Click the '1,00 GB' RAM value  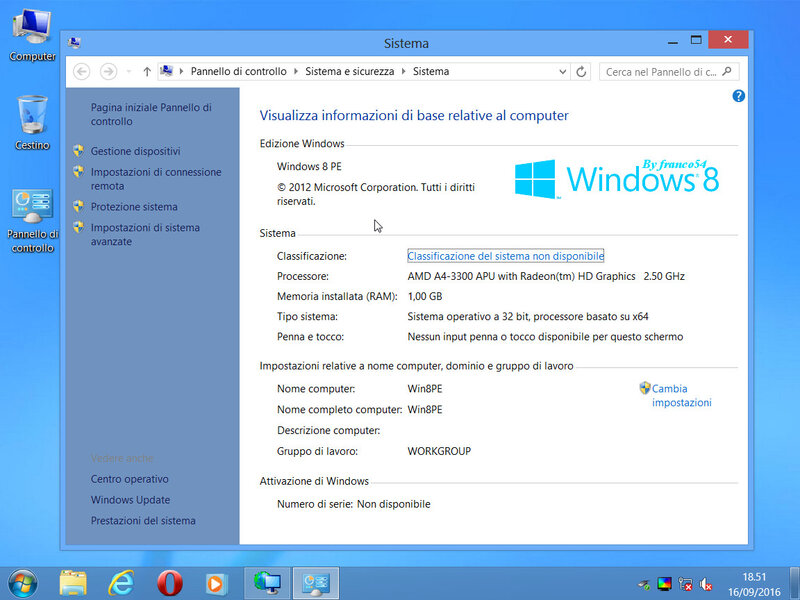click(x=424, y=296)
